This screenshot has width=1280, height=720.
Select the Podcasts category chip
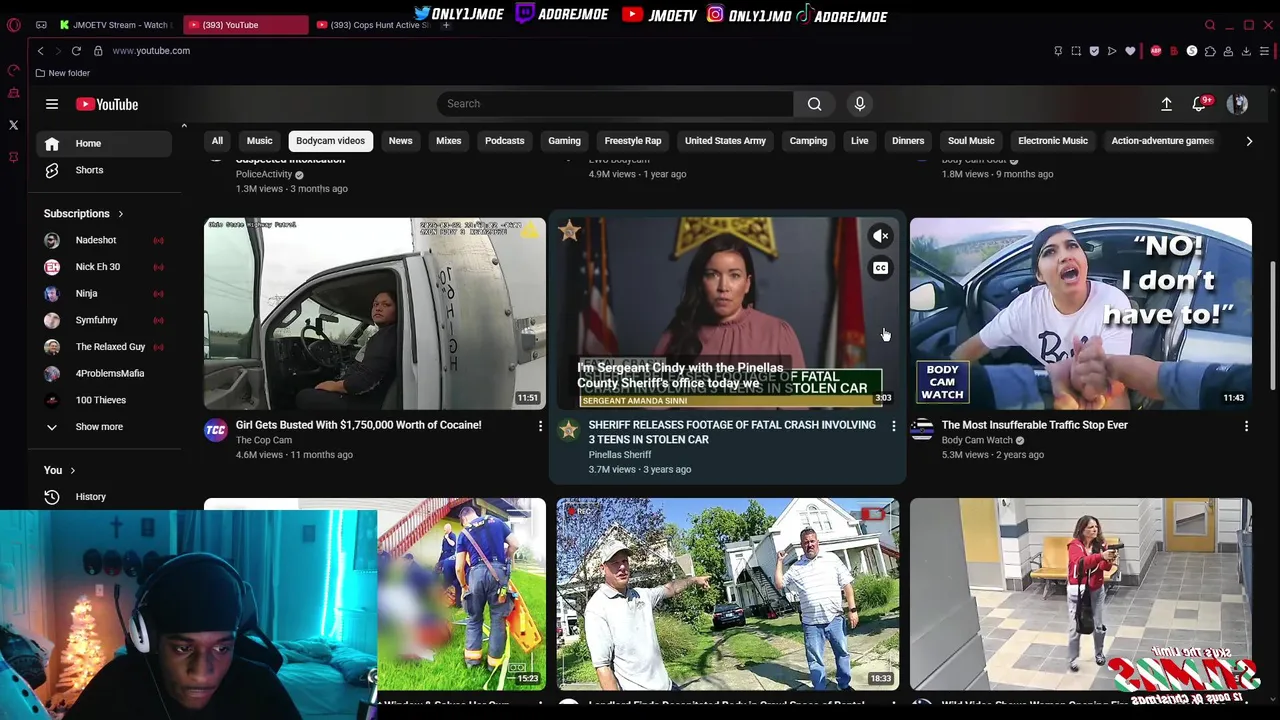[504, 141]
